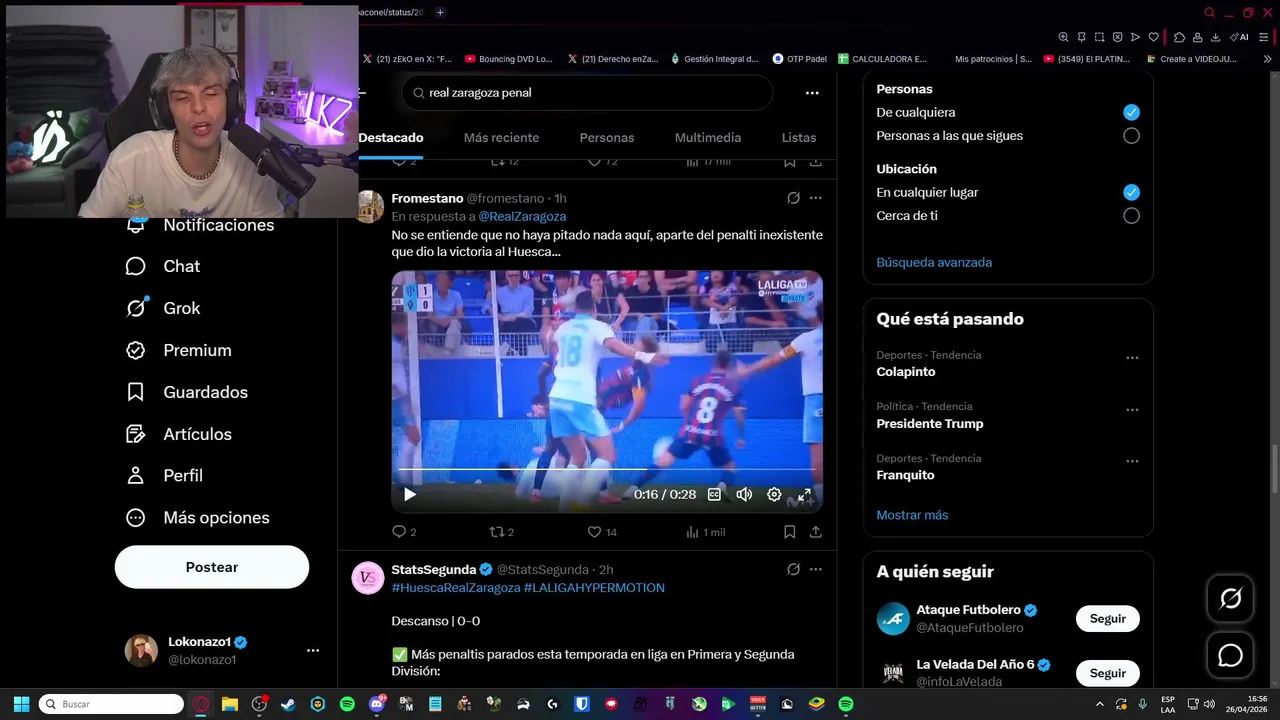
Task: Click Mostrar más under trends
Action: (912, 515)
